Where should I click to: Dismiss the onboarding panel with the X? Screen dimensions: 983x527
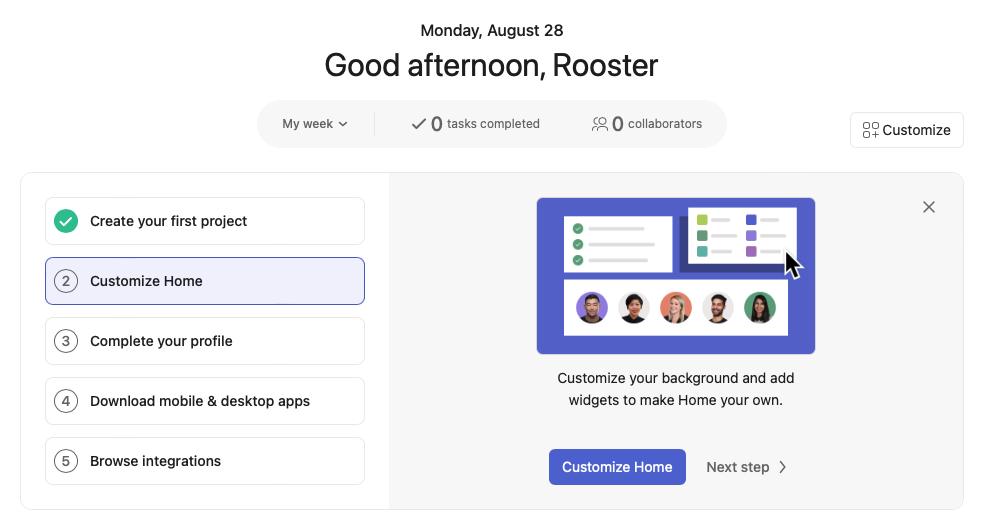click(x=929, y=207)
